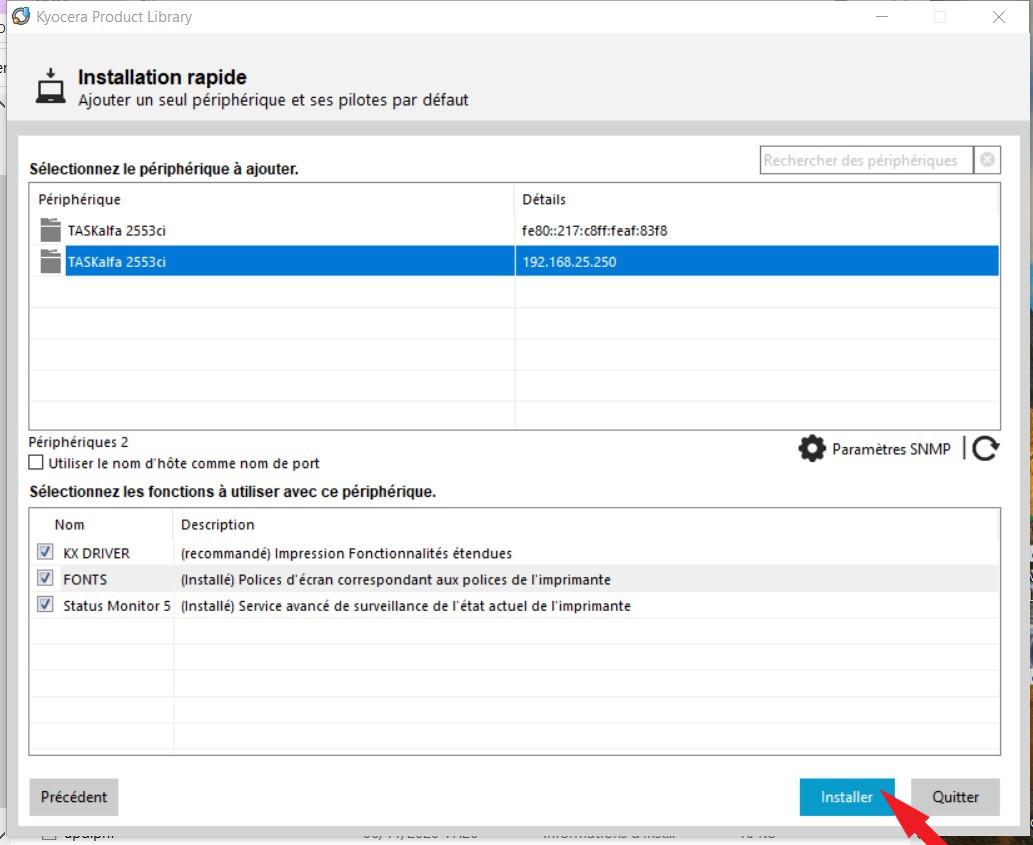This screenshot has height=845, width=1033.
Task: Click the Quitter button
Action: tap(954, 797)
